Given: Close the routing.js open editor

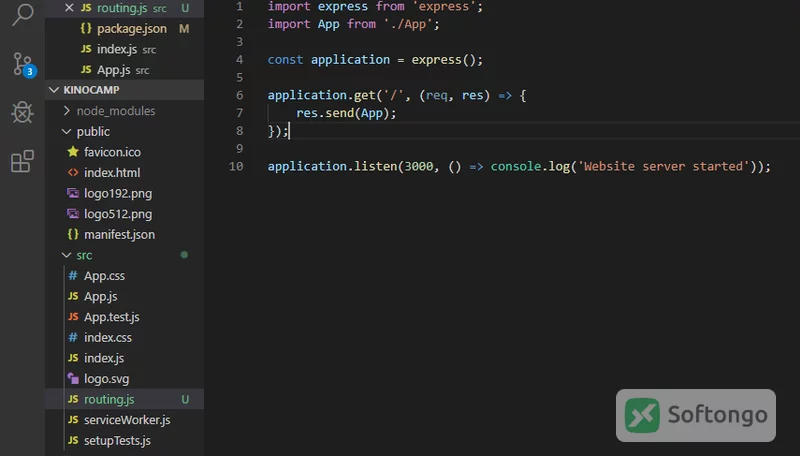Looking at the screenshot, I should [69, 8].
